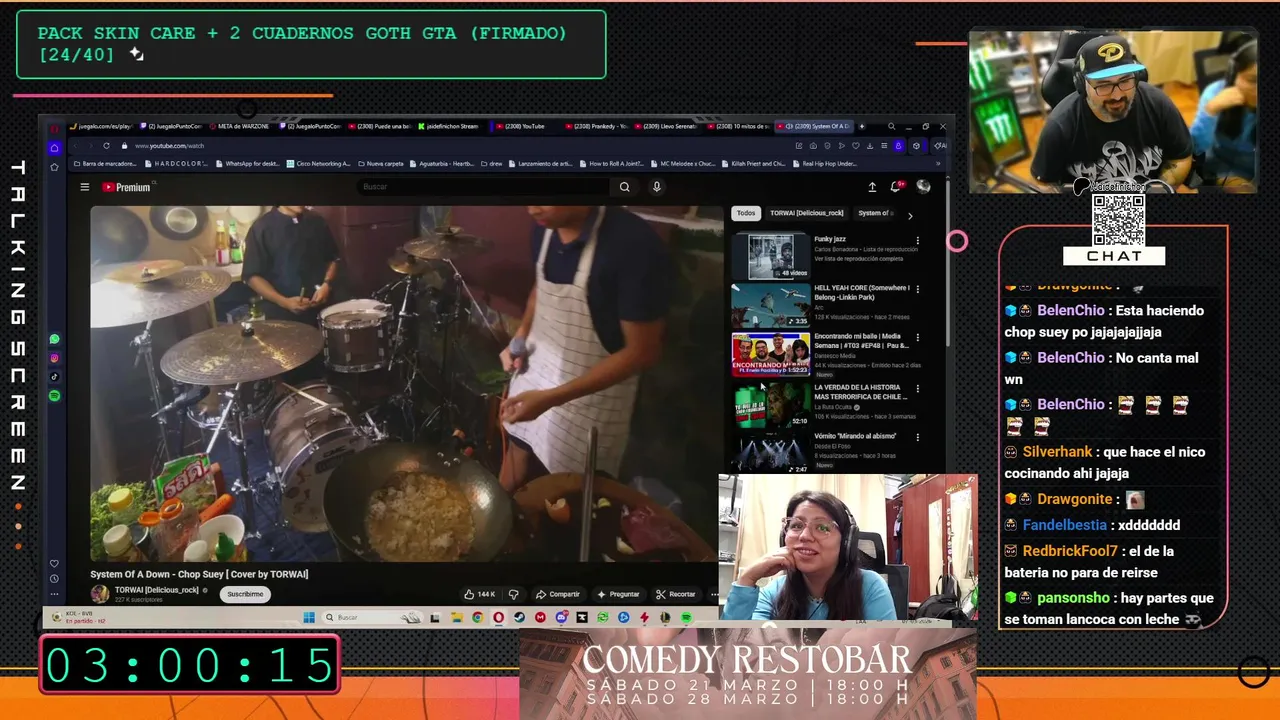Click the YouTube Premium logo

pyautogui.click(x=126, y=187)
